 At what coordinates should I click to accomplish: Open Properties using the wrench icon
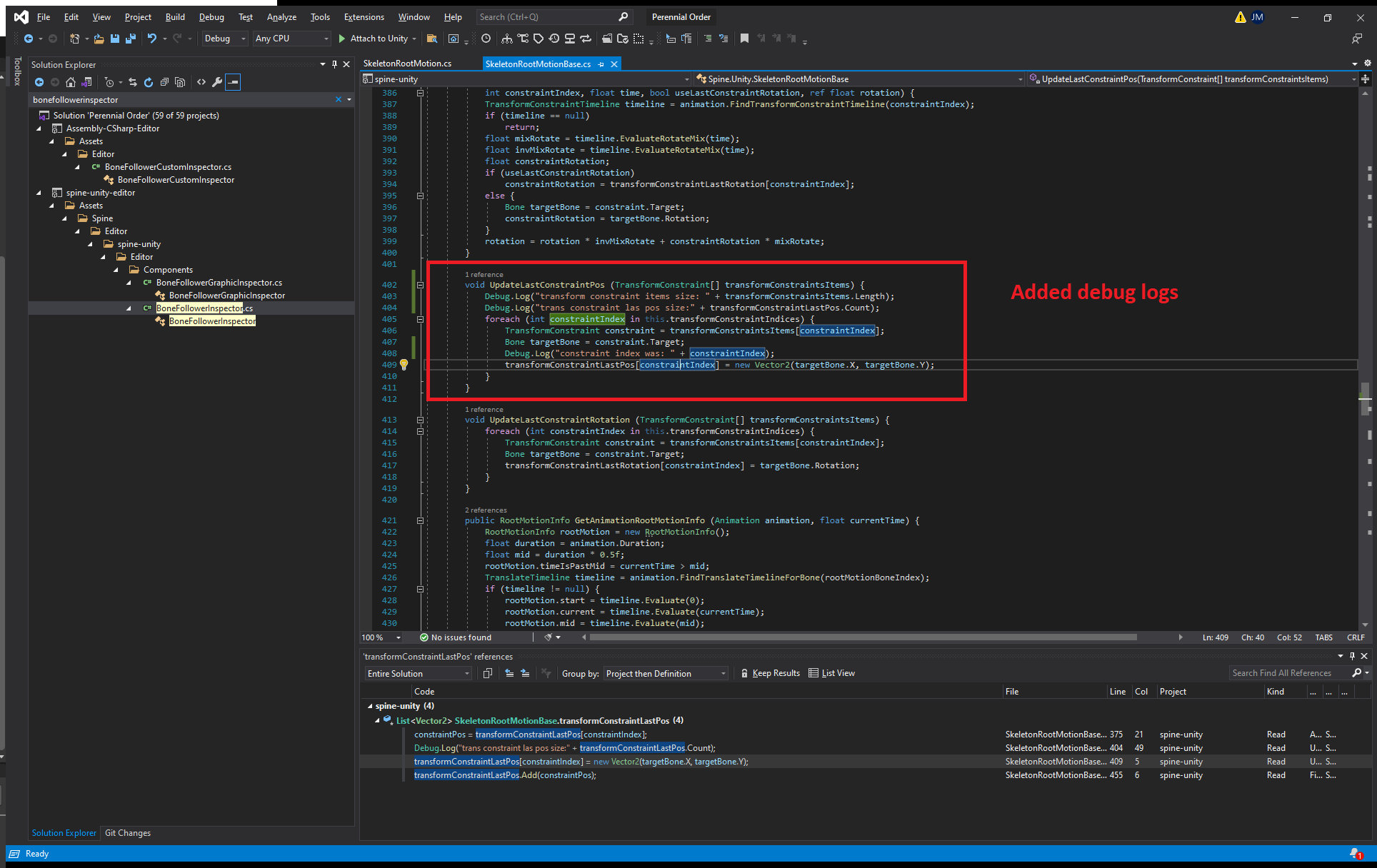[x=217, y=81]
